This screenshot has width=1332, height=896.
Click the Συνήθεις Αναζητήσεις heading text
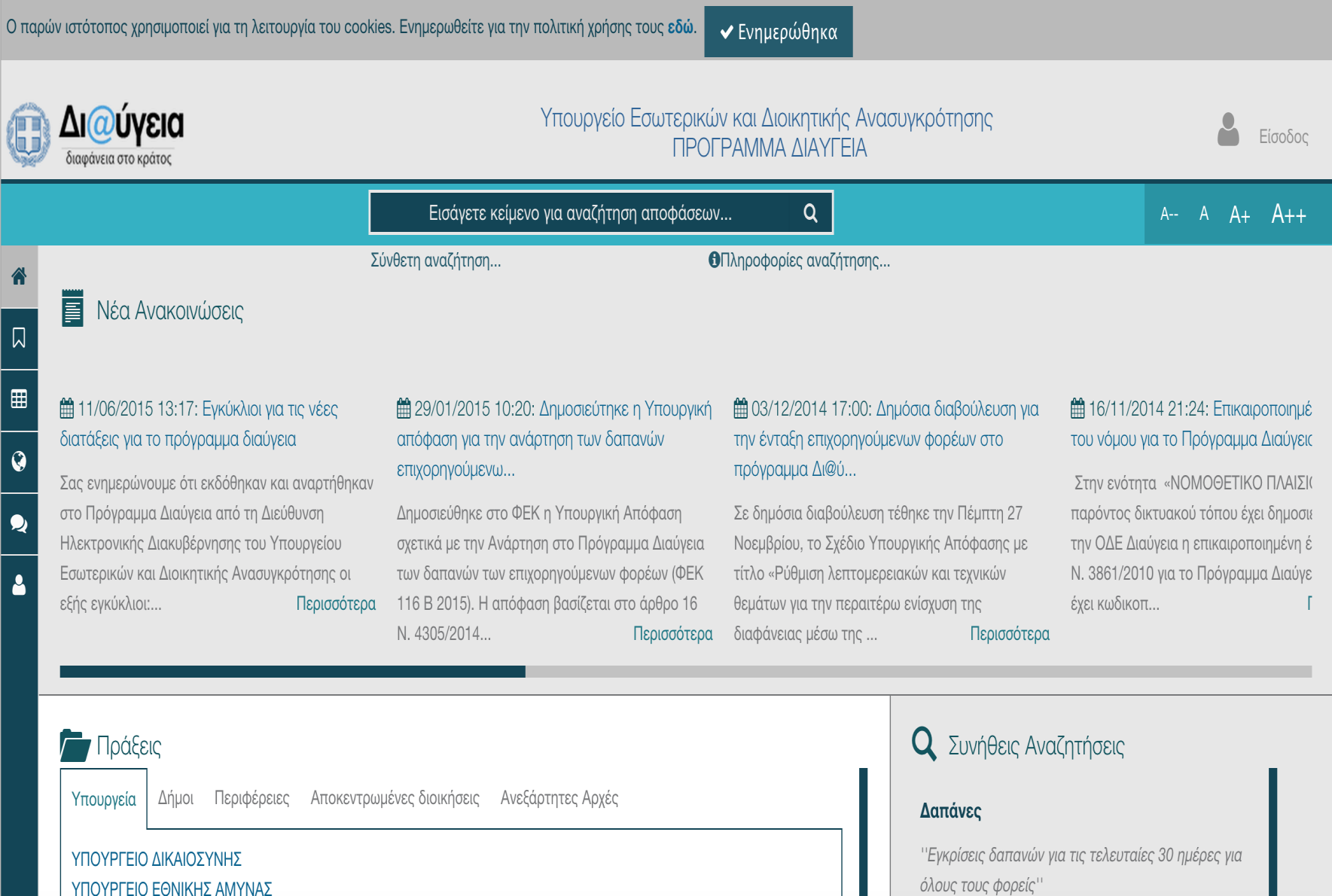(x=1036, y=746)
